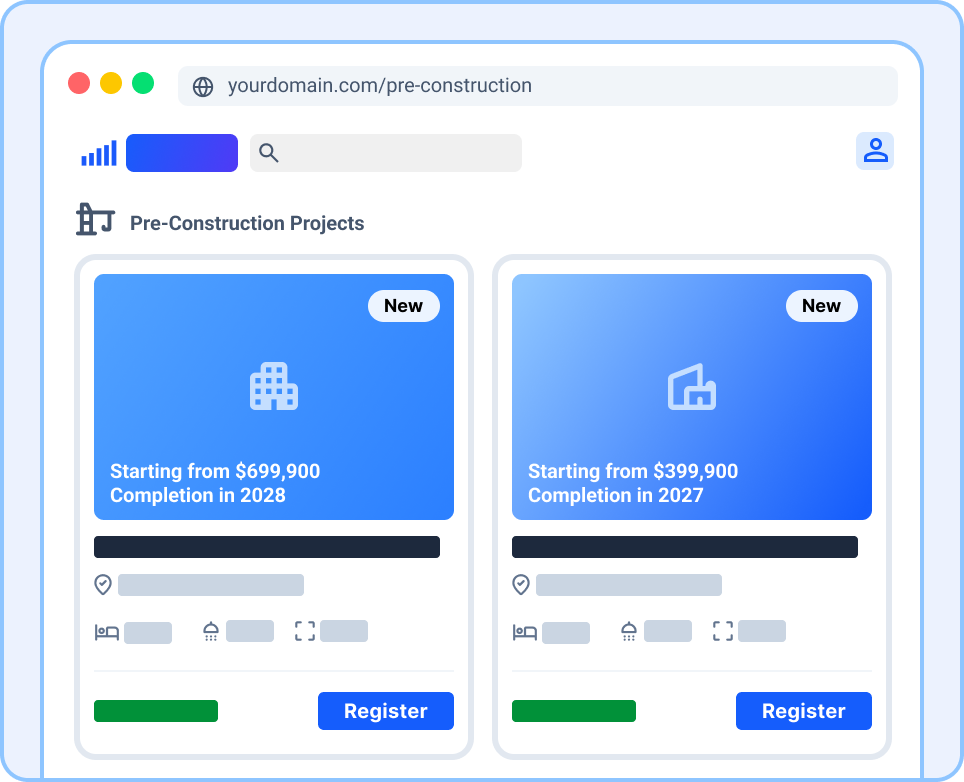Click the square footage icon on second card
Image resolution: width=964 pixels, height=782 pixels.
(x=723, y=631)
